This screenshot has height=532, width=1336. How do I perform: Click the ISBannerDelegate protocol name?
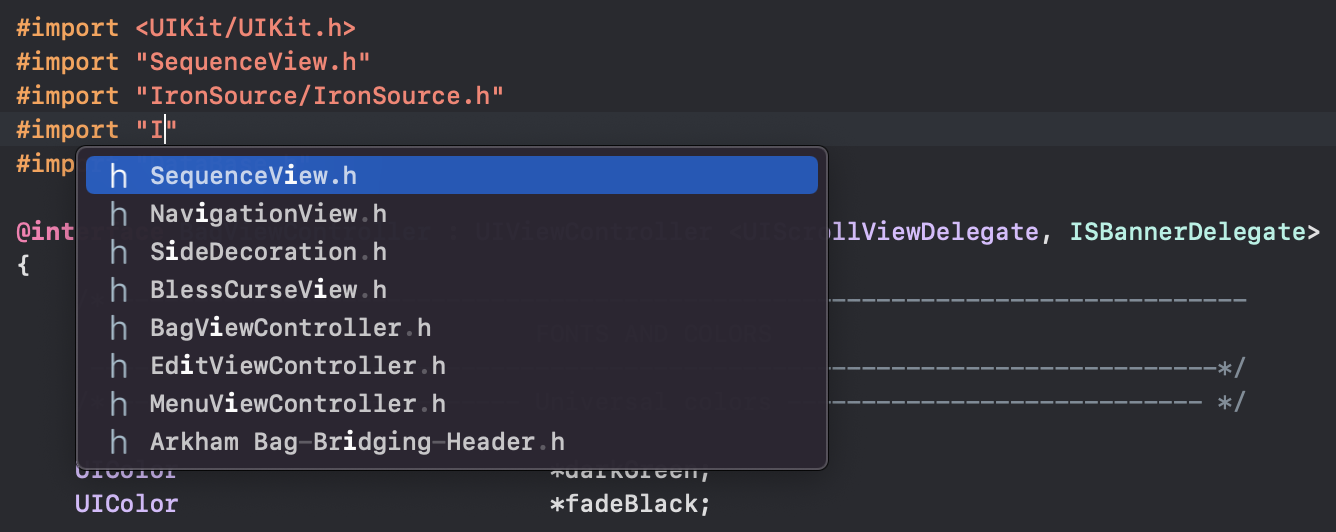click(x=1187, y=232)
